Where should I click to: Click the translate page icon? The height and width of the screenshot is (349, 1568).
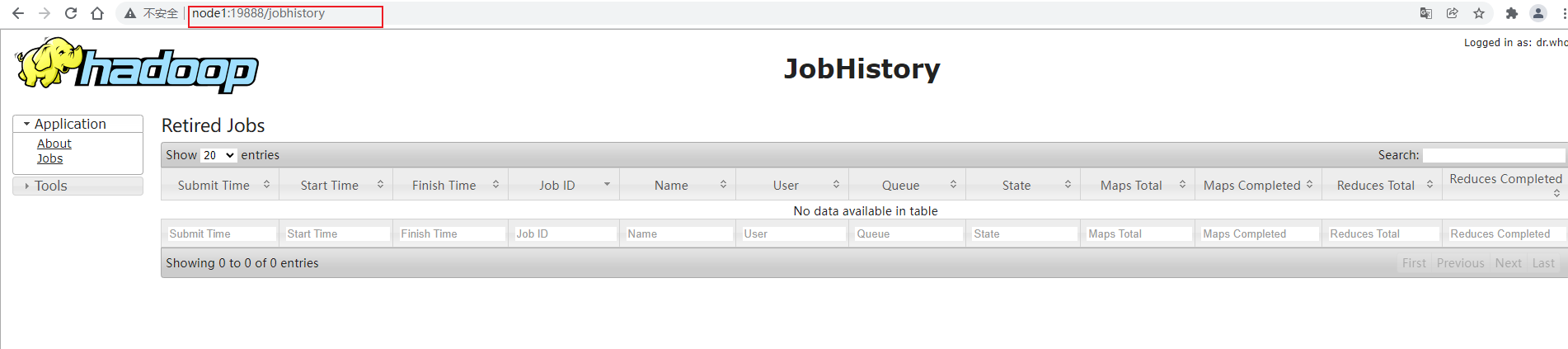pos(1426,13)
